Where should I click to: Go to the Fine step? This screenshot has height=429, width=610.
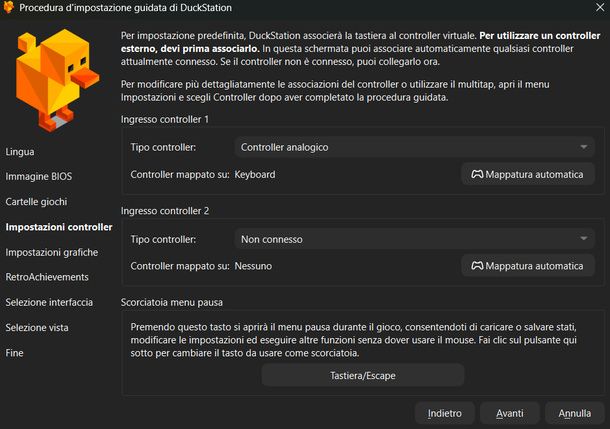pyautogui.click(x=14, y=353)
